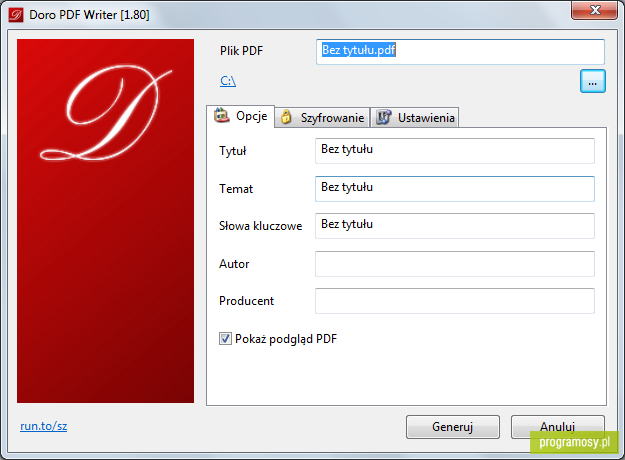The height and width of the screenshot is (460, 625).
Task: Click the empty Producent field
Action: [x=454, y=301]
